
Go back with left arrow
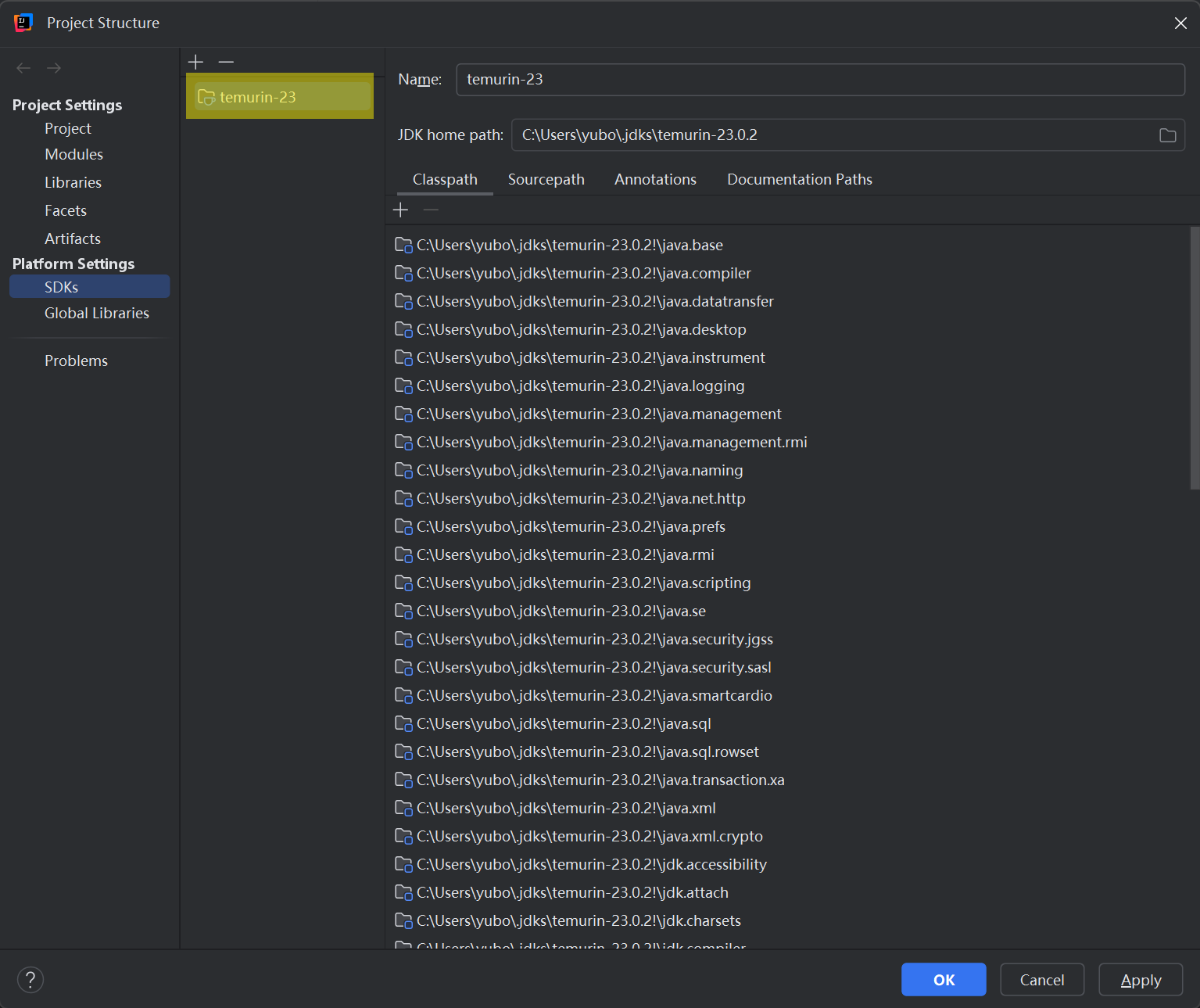point(23,68)
